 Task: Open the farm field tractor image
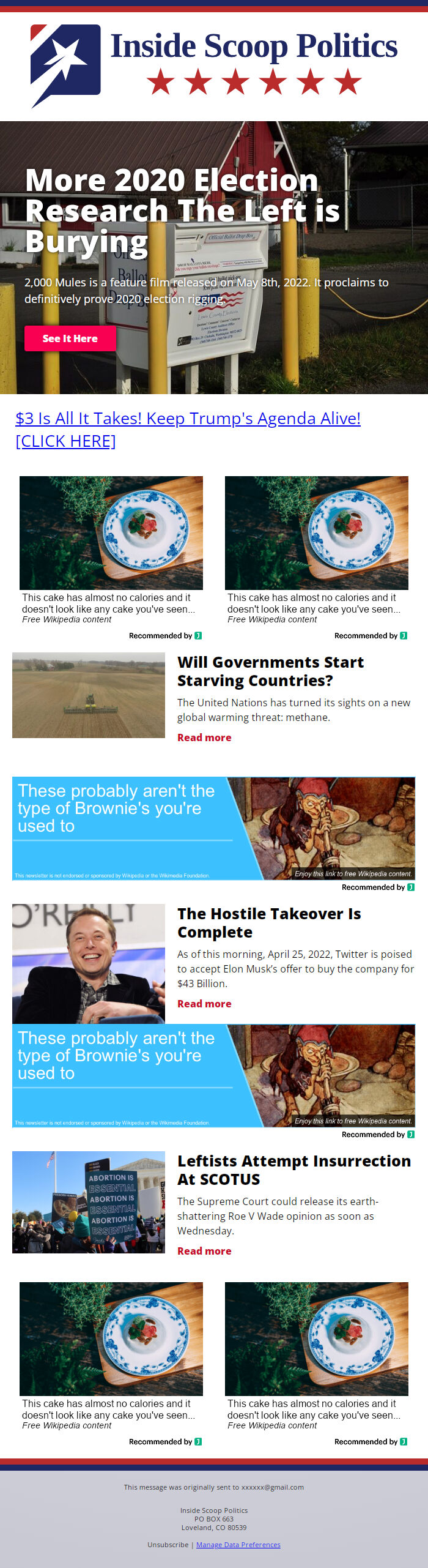(89, 695)
